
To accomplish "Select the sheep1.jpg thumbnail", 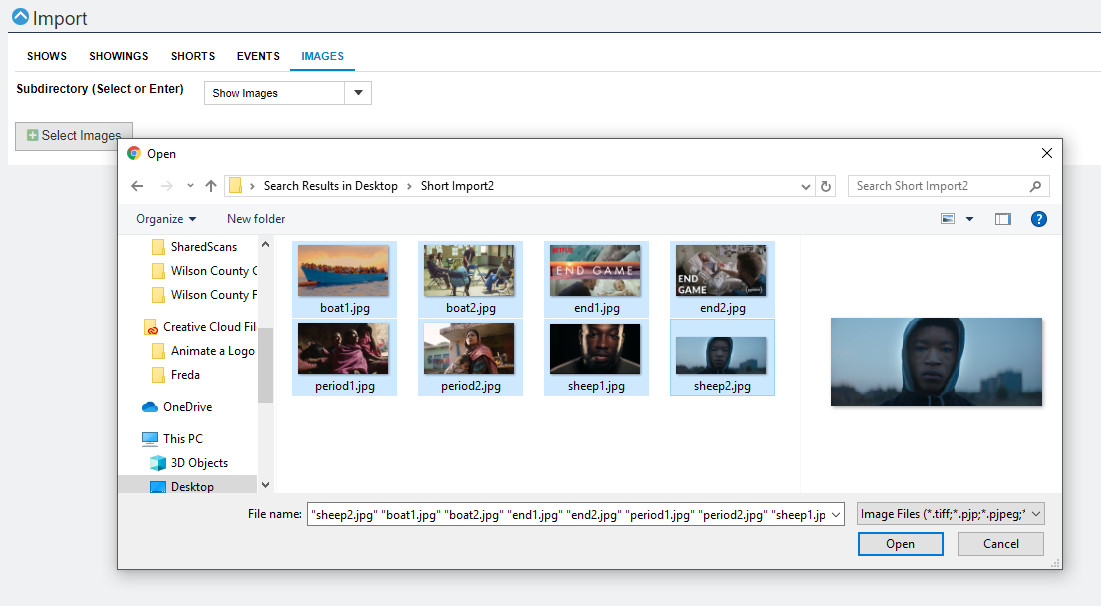I will 596,357.
